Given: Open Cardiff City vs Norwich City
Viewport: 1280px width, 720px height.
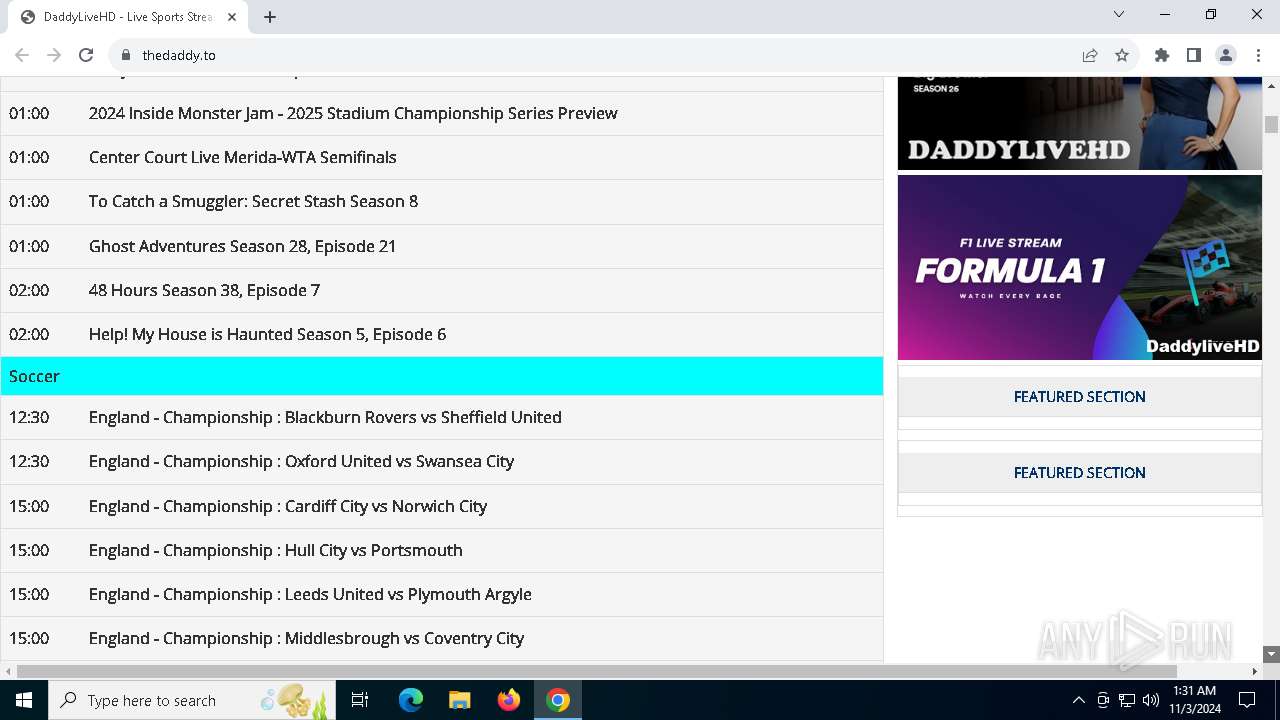Looking at the screenshot, I should 288,506.
